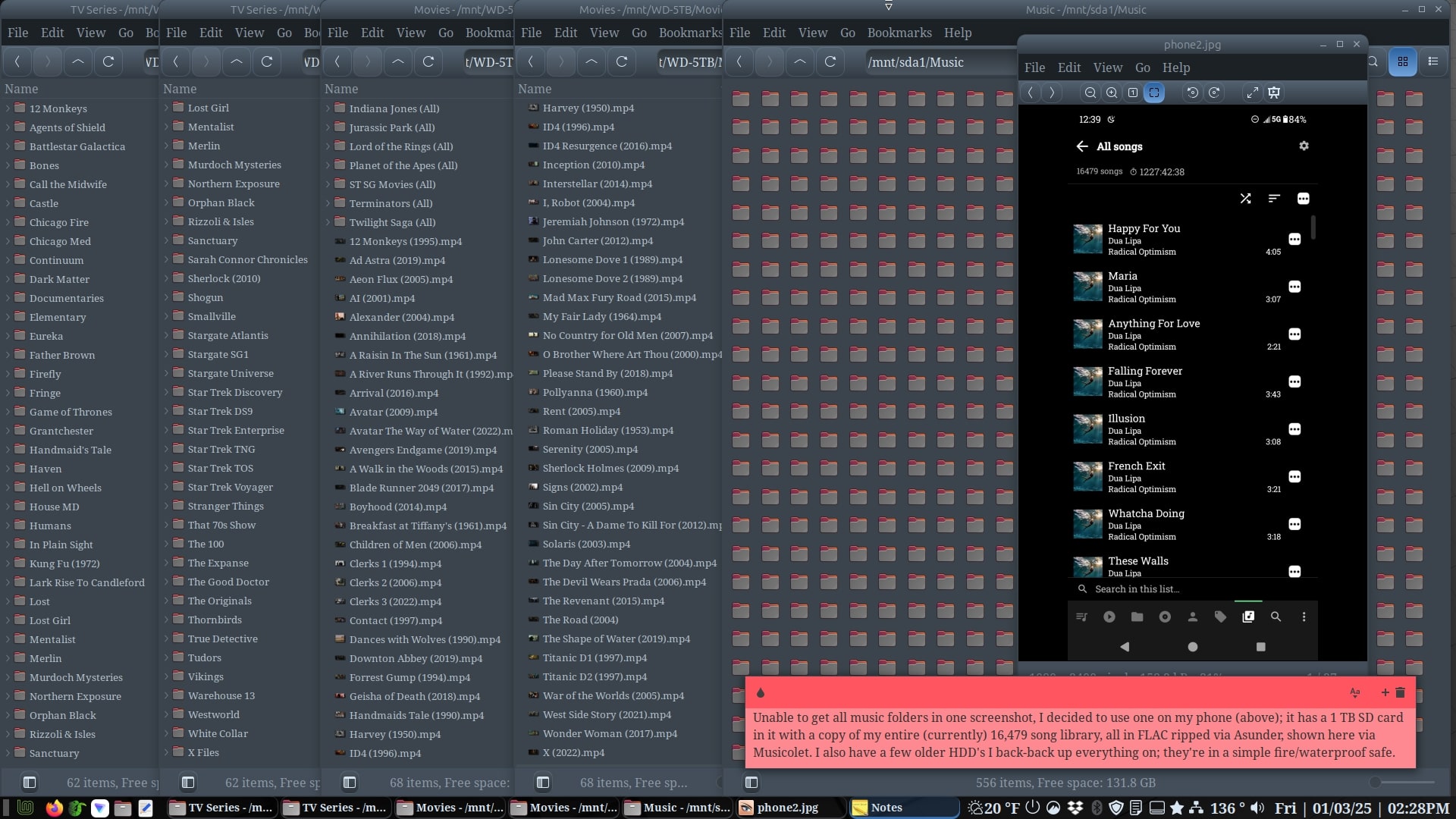Delete the sticky note with trash icon
1456x819 pixels.
(x=1400, y=692)
